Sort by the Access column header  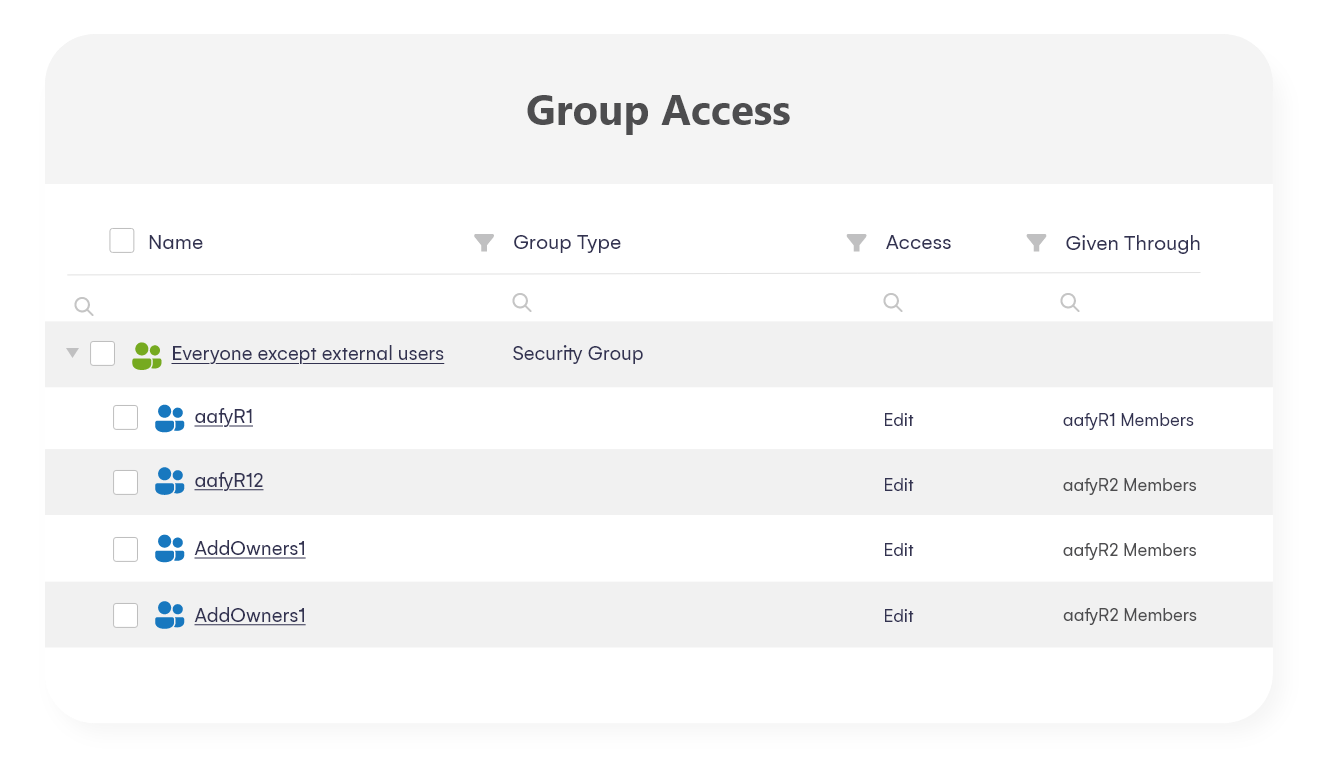point(918,242)
